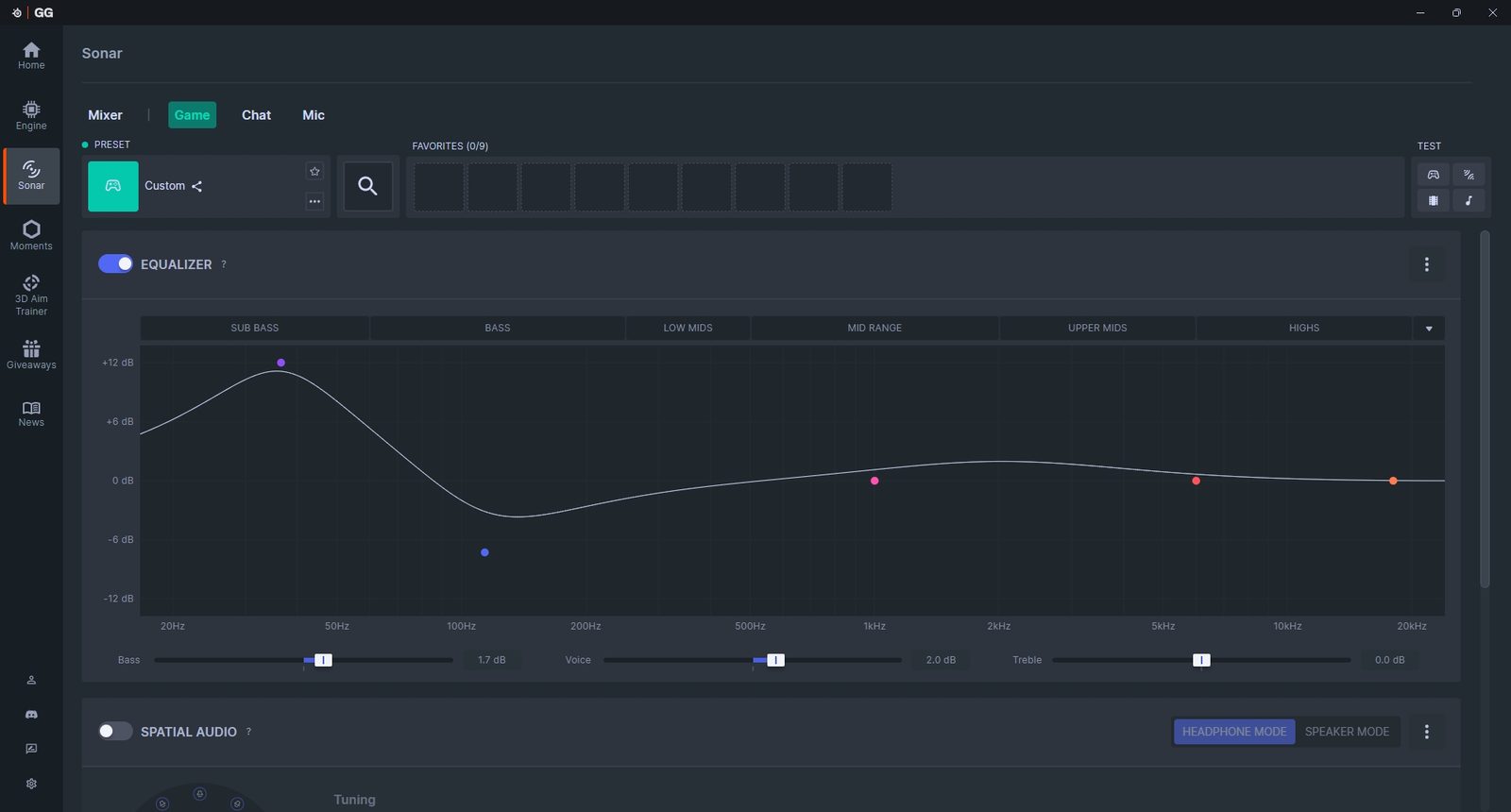
Task: Launch the 3D Aim Trainer
Action: 31,296
